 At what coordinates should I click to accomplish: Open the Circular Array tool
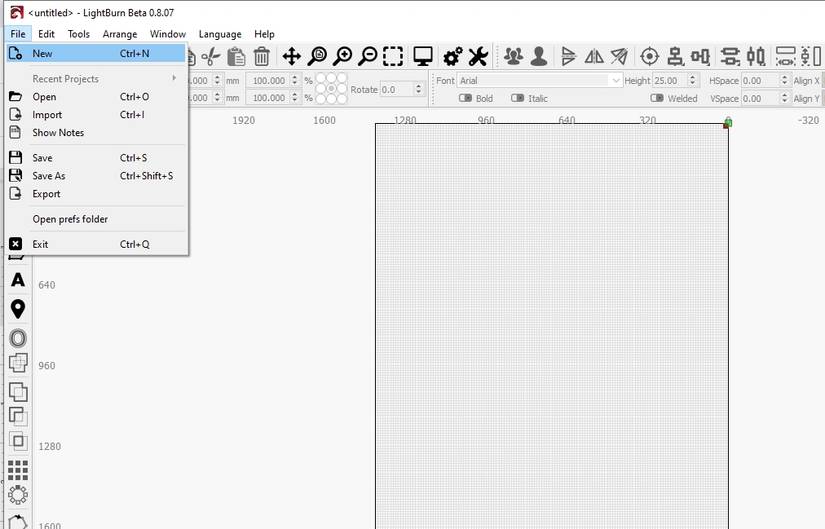(x=18, y=495)
